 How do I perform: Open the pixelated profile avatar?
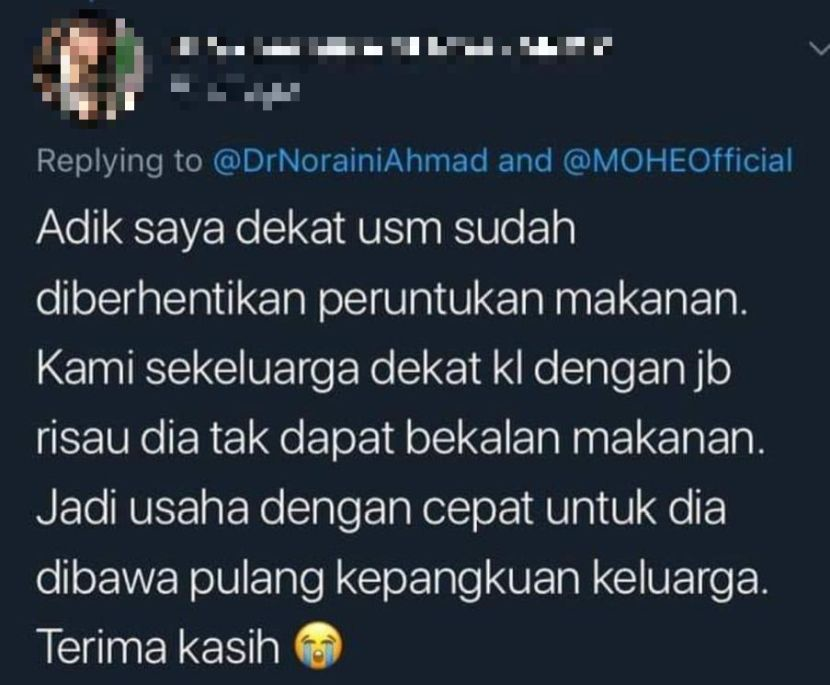click(x=88, y=70)
